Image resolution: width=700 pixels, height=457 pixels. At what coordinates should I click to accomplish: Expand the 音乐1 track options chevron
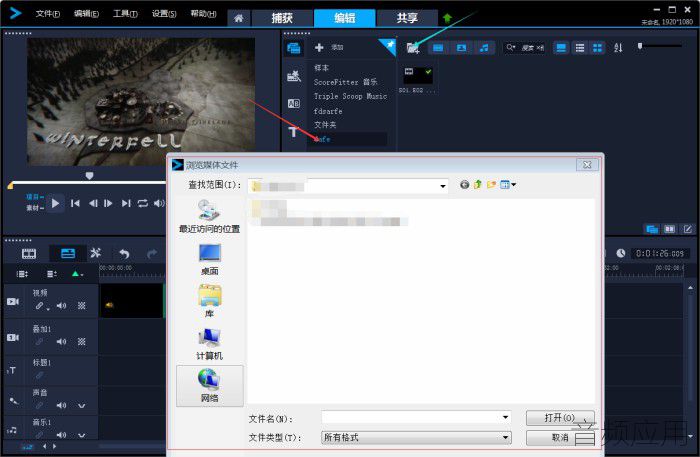point(82,435)
